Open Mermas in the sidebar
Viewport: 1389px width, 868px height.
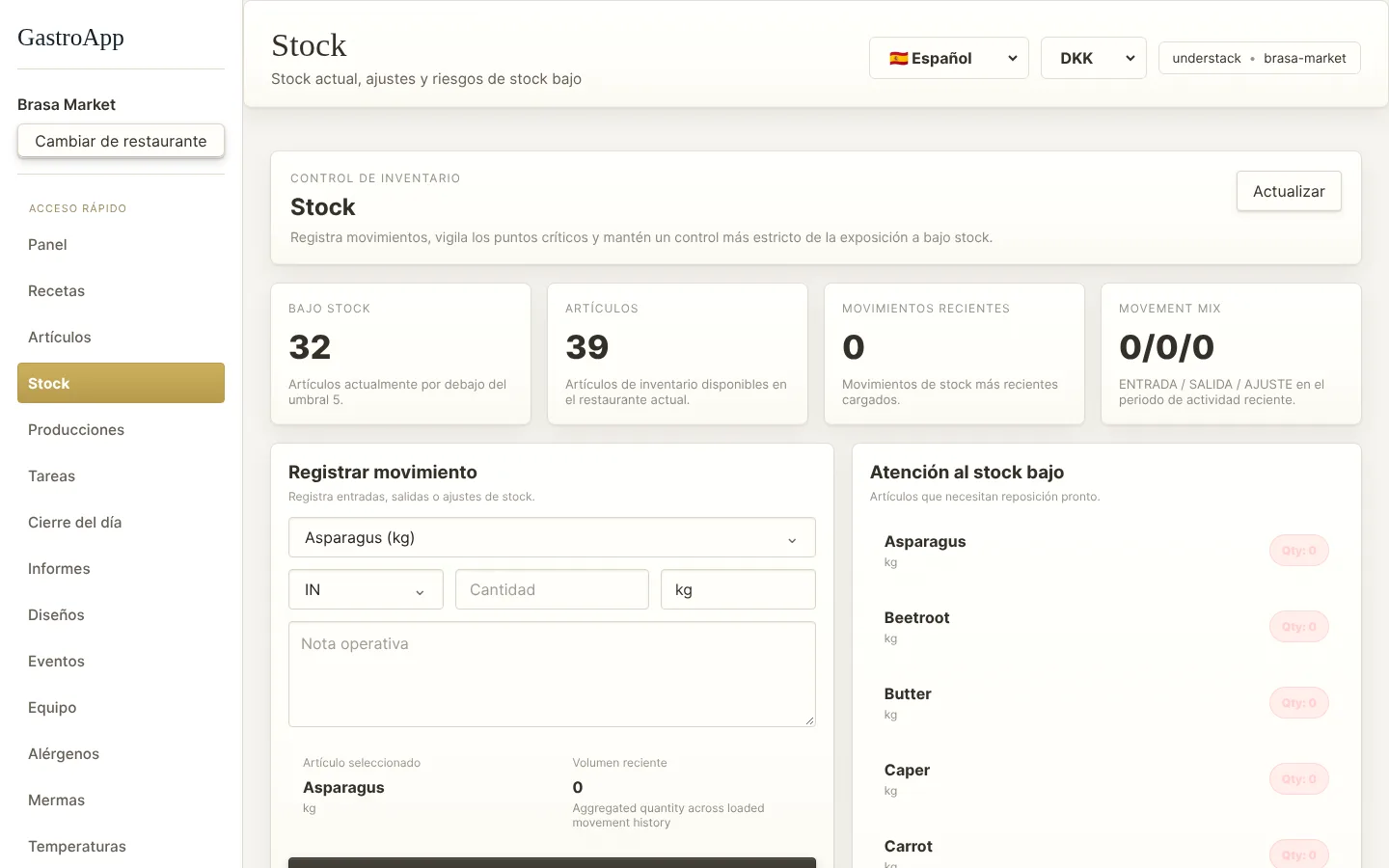coord(121,800)
